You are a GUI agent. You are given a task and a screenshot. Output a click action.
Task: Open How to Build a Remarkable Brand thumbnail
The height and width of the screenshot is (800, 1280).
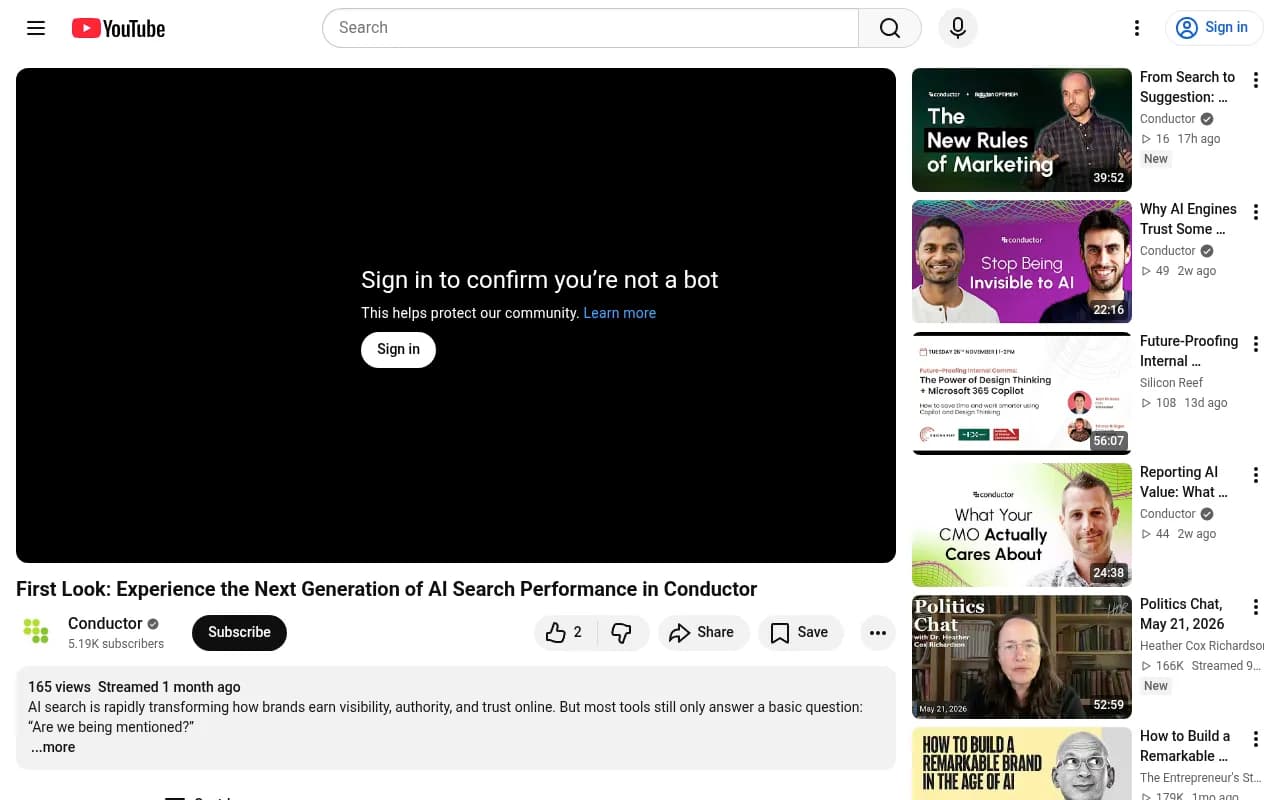(1022, 763)
